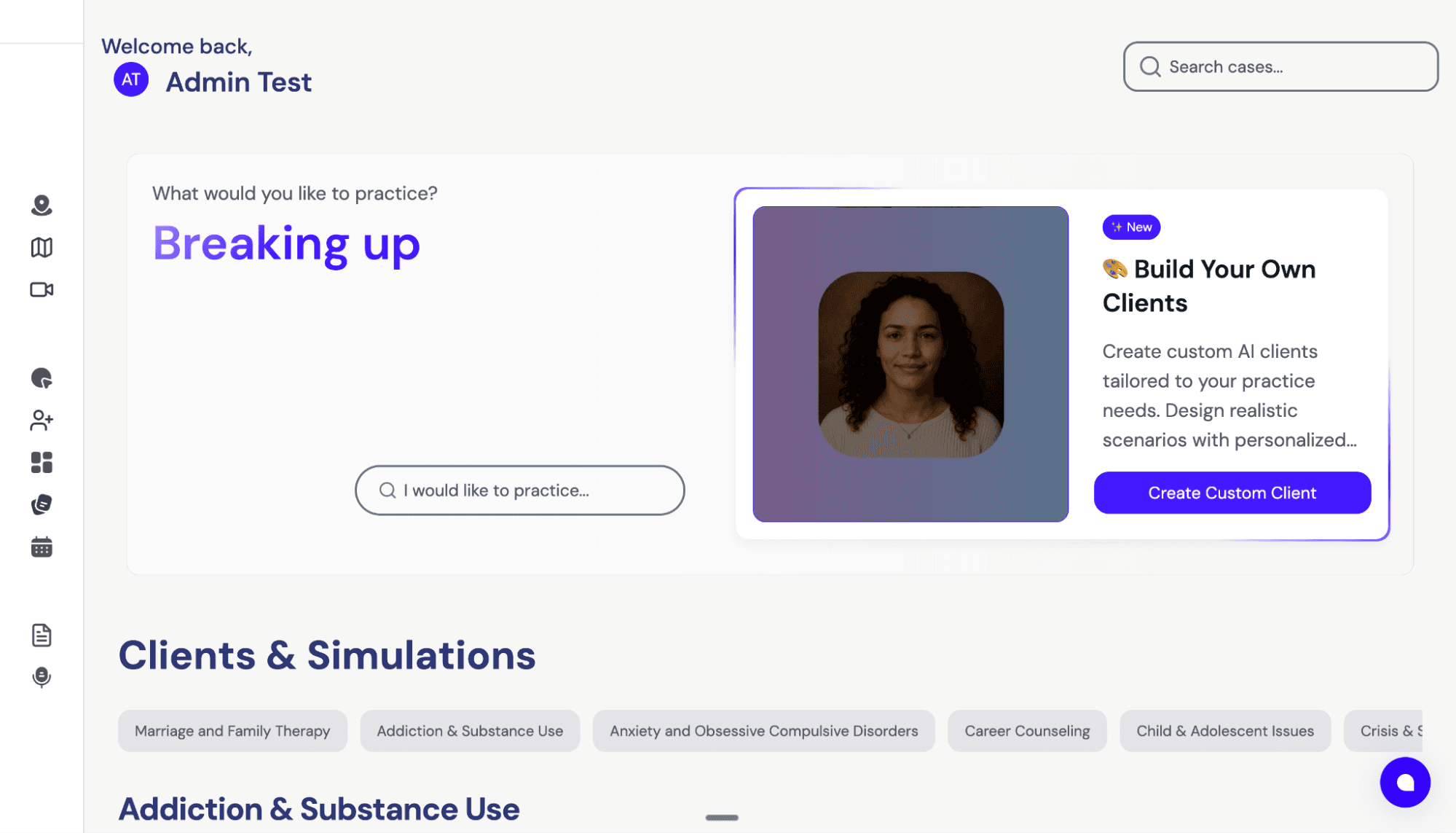Open the calendar sidebar icon
Image resolution: width=1456 pixels, height=833 pixels.
tap(42, 547)
